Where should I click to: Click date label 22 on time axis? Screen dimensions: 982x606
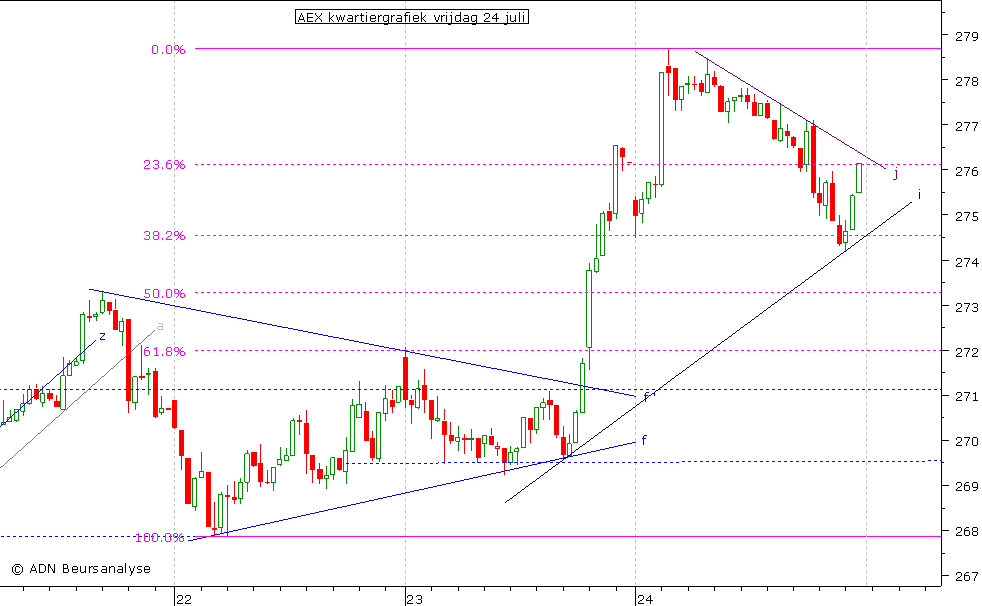tap(183, 600)
